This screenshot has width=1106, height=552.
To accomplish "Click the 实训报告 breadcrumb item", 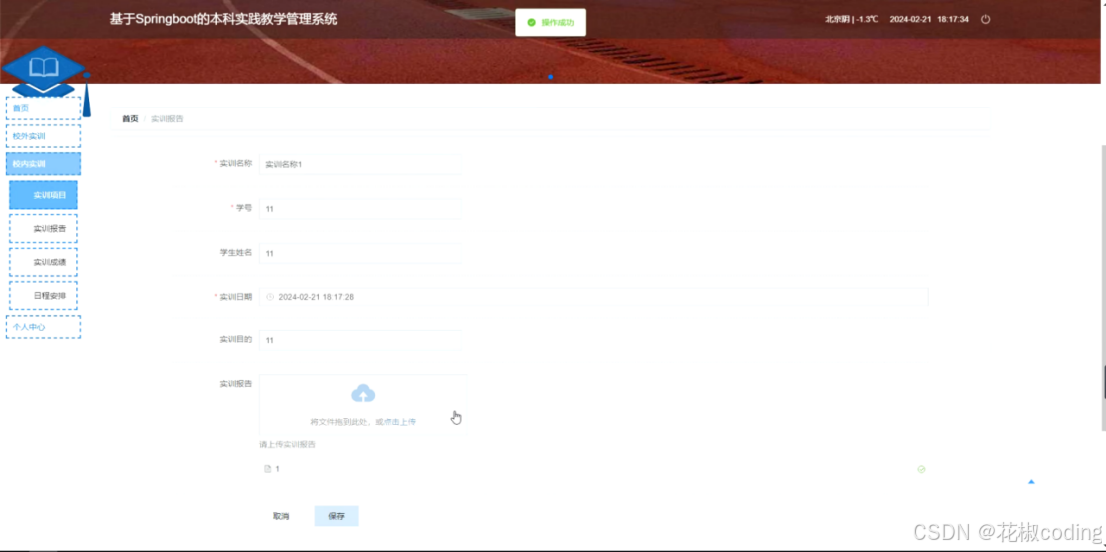I will click(167, 118).
